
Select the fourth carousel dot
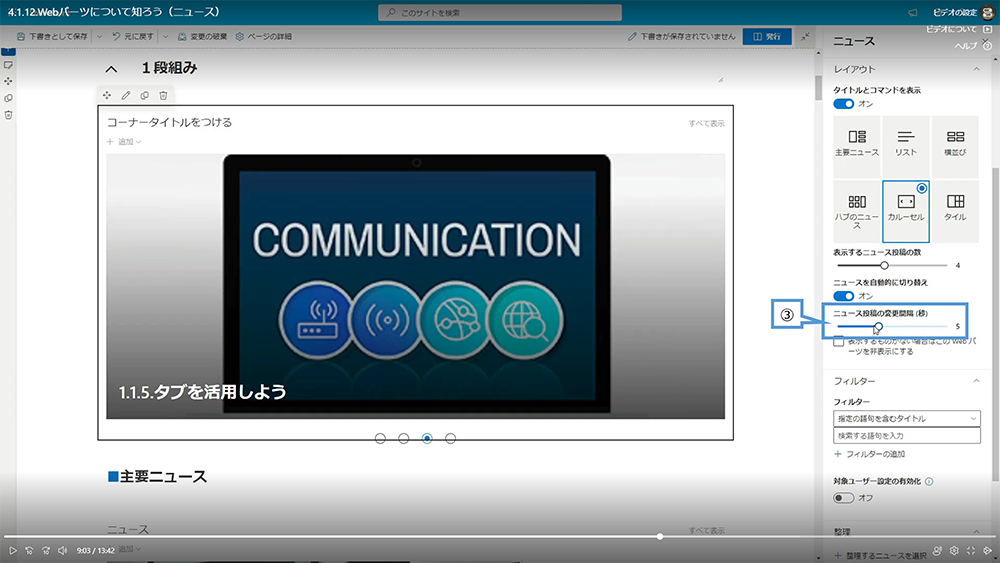click(x=451, y=439)
